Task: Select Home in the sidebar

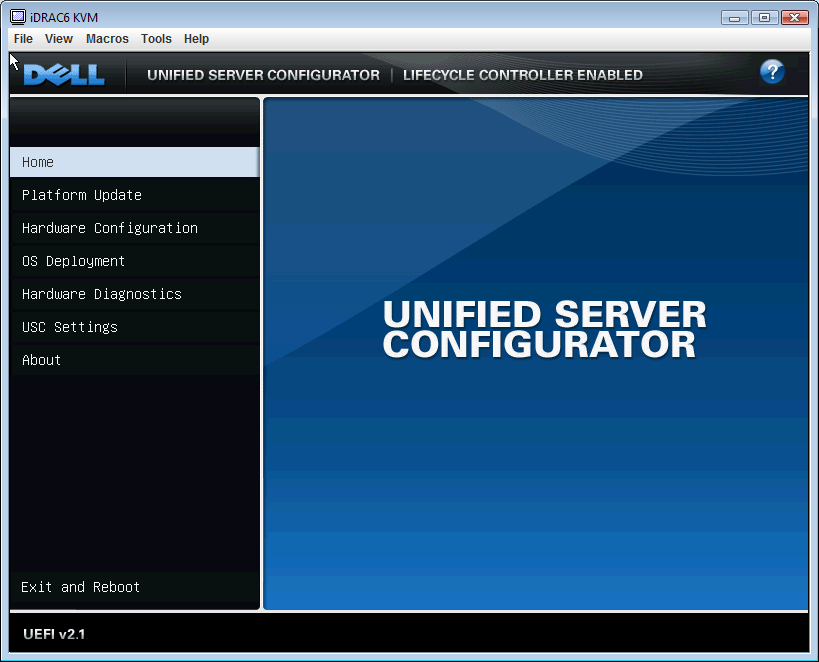Action: click(135, 162)
